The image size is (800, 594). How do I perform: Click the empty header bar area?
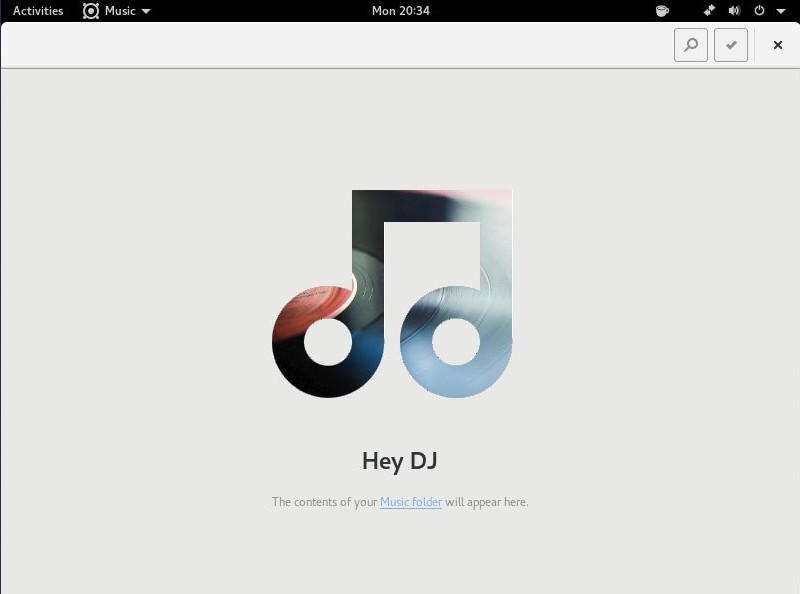[x=340, y=45]
